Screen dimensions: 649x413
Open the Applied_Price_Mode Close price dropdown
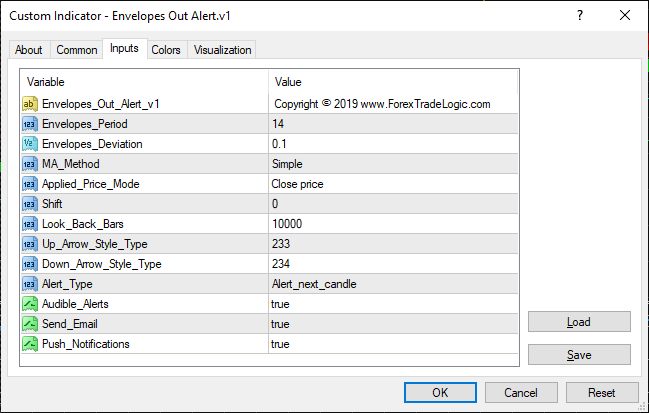pyautogui.click(x=393, y=183)
